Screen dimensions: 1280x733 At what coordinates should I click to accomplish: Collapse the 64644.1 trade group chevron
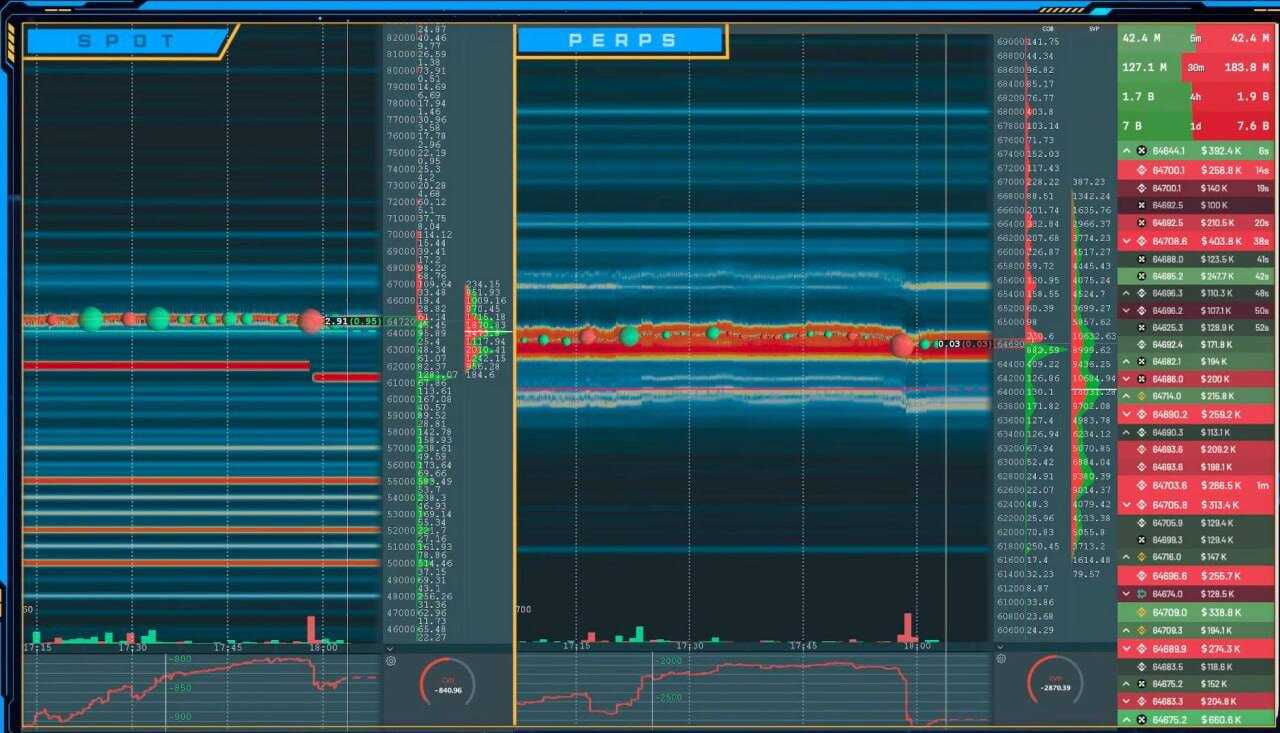click(1126, 150)
